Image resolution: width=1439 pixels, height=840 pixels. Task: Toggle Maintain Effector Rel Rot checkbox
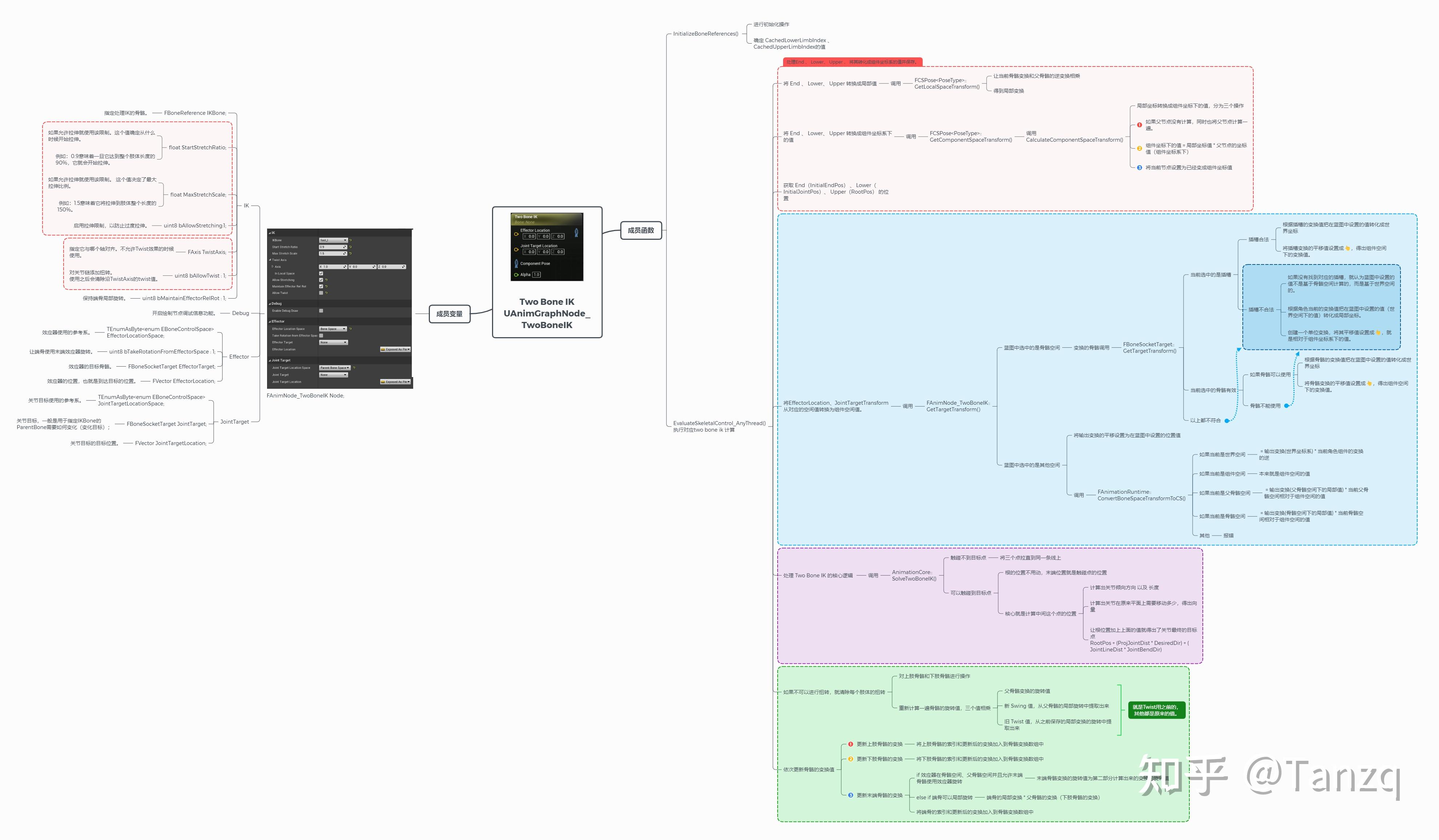pos(322,287)
